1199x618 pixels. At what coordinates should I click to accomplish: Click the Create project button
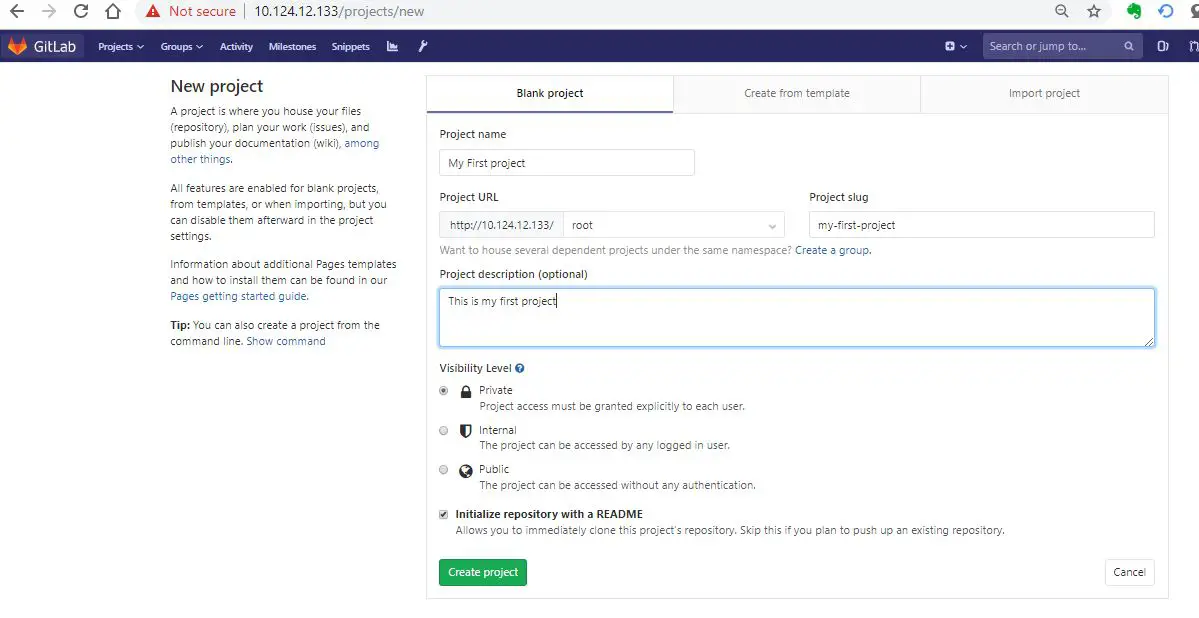(x=482, y=572)
